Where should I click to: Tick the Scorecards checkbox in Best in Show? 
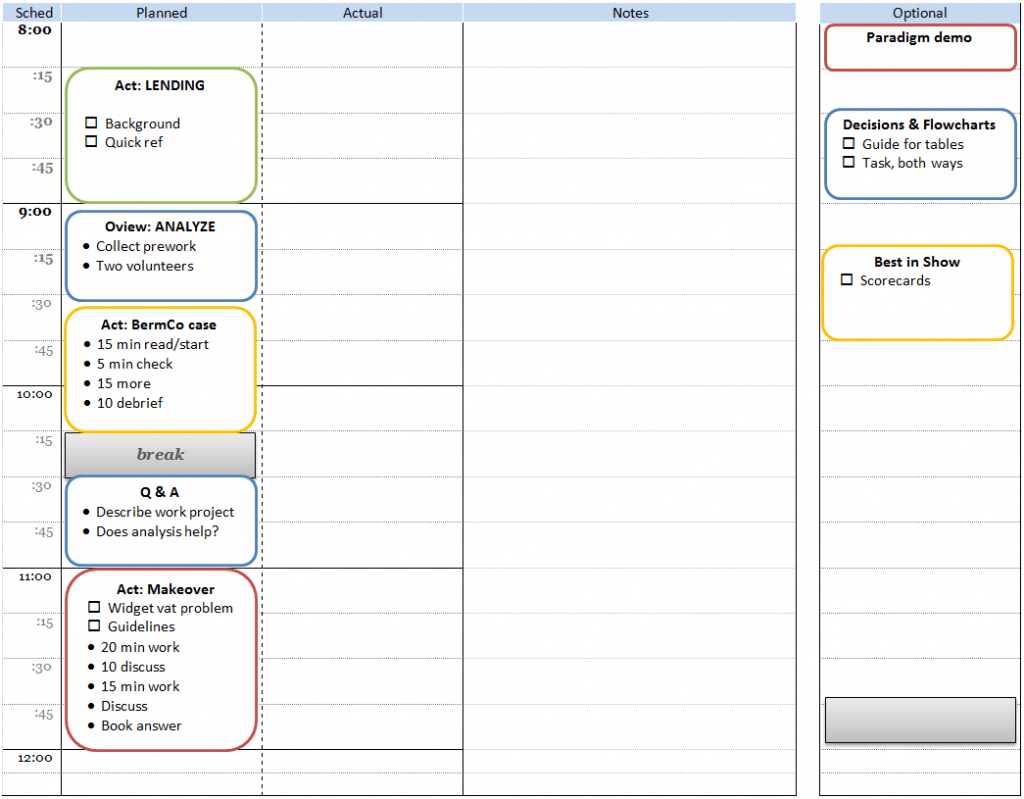pyautogui.click(x=846, y=280)
